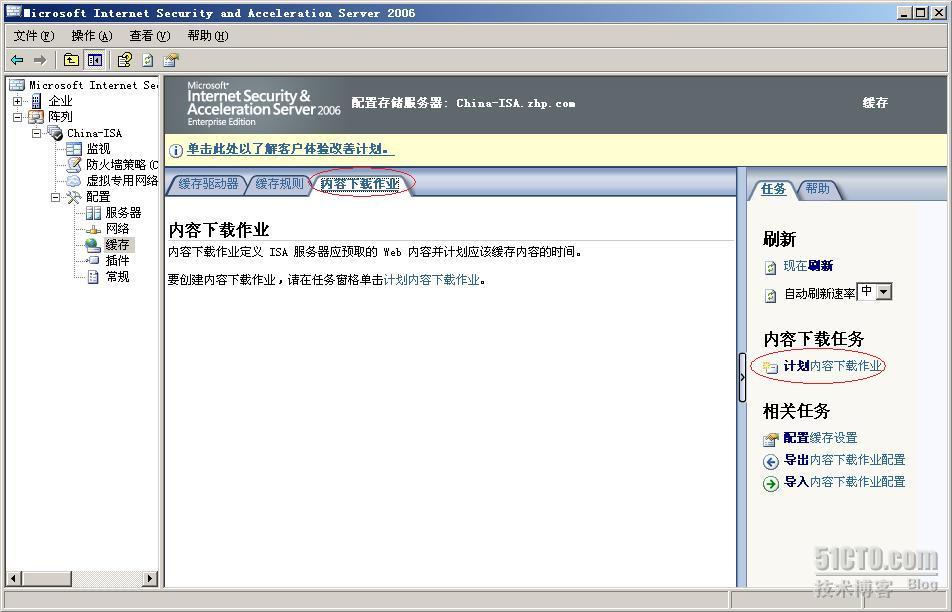Image resolution: width=952 pixels, height=612 pixels.
Task: Click the 缓存 cache icon in tree
Action: tap(93, 245)
